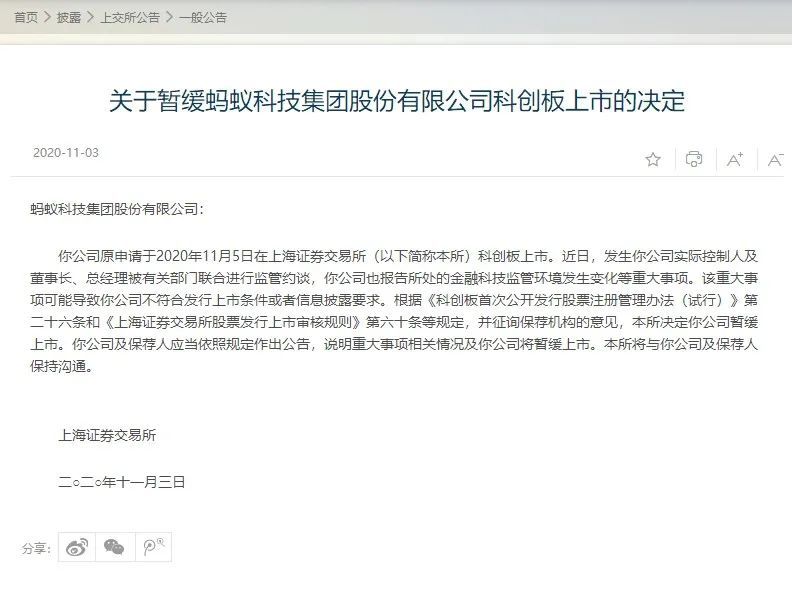Click the addressee line 蚂蚁科技集团股份有限公司
792x590 pixels.
[x=117, y=209]
